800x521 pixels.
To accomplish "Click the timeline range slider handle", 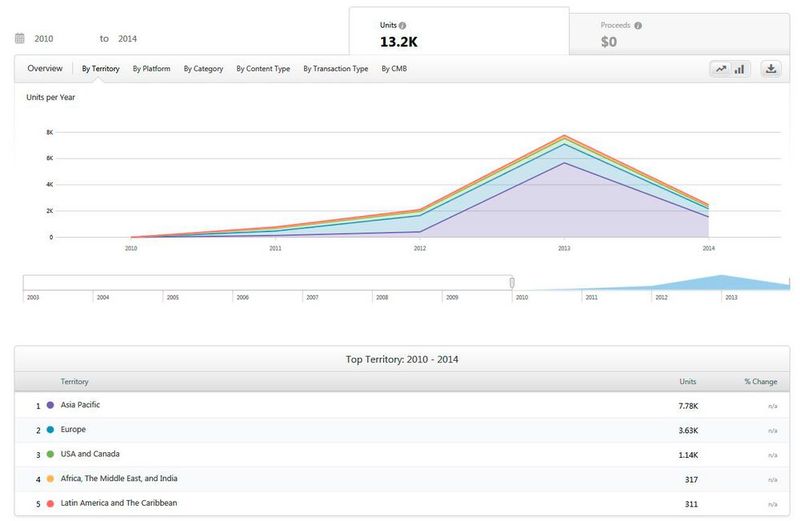I will click(512, 283).
